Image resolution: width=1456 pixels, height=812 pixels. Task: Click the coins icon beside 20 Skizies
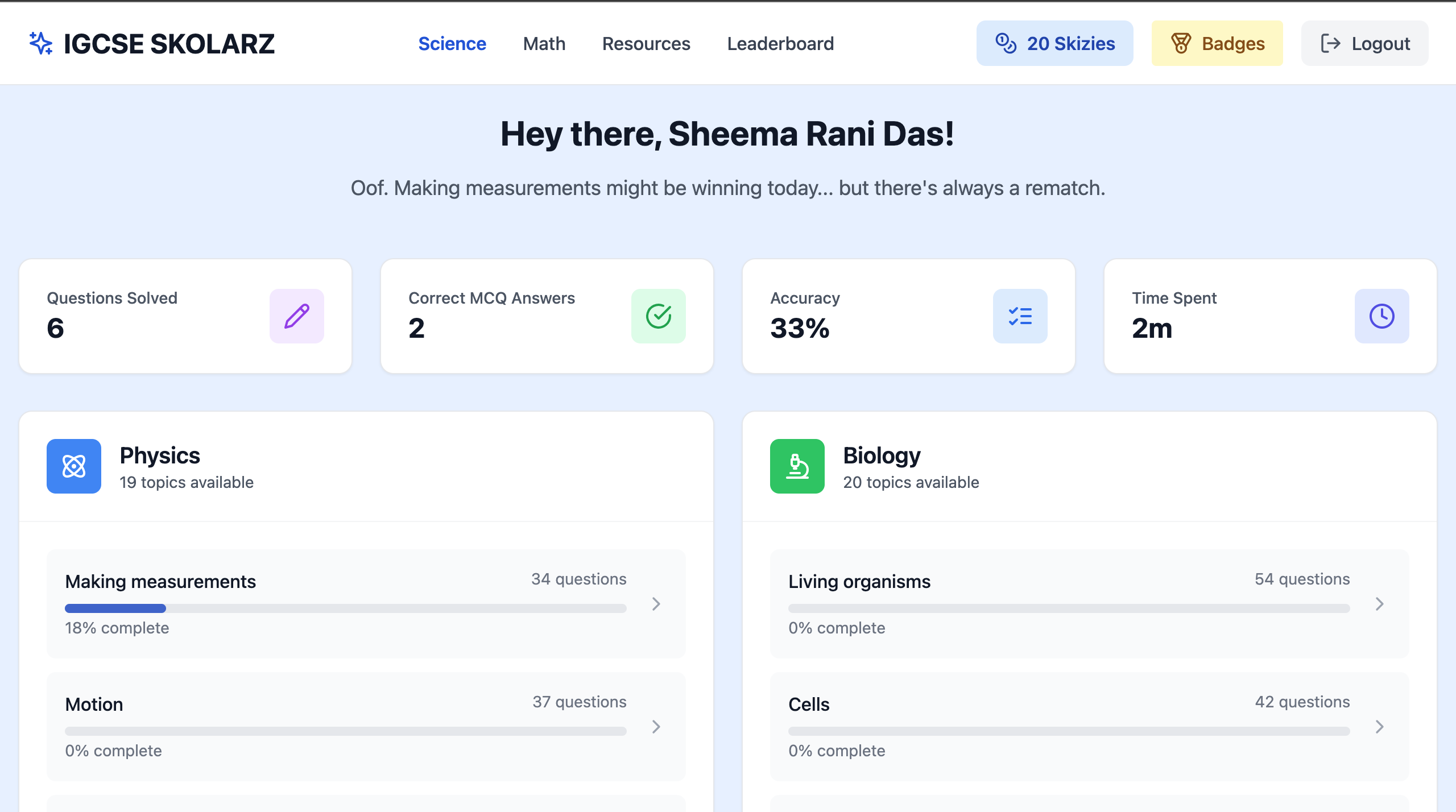click(x=1006, y=43)
